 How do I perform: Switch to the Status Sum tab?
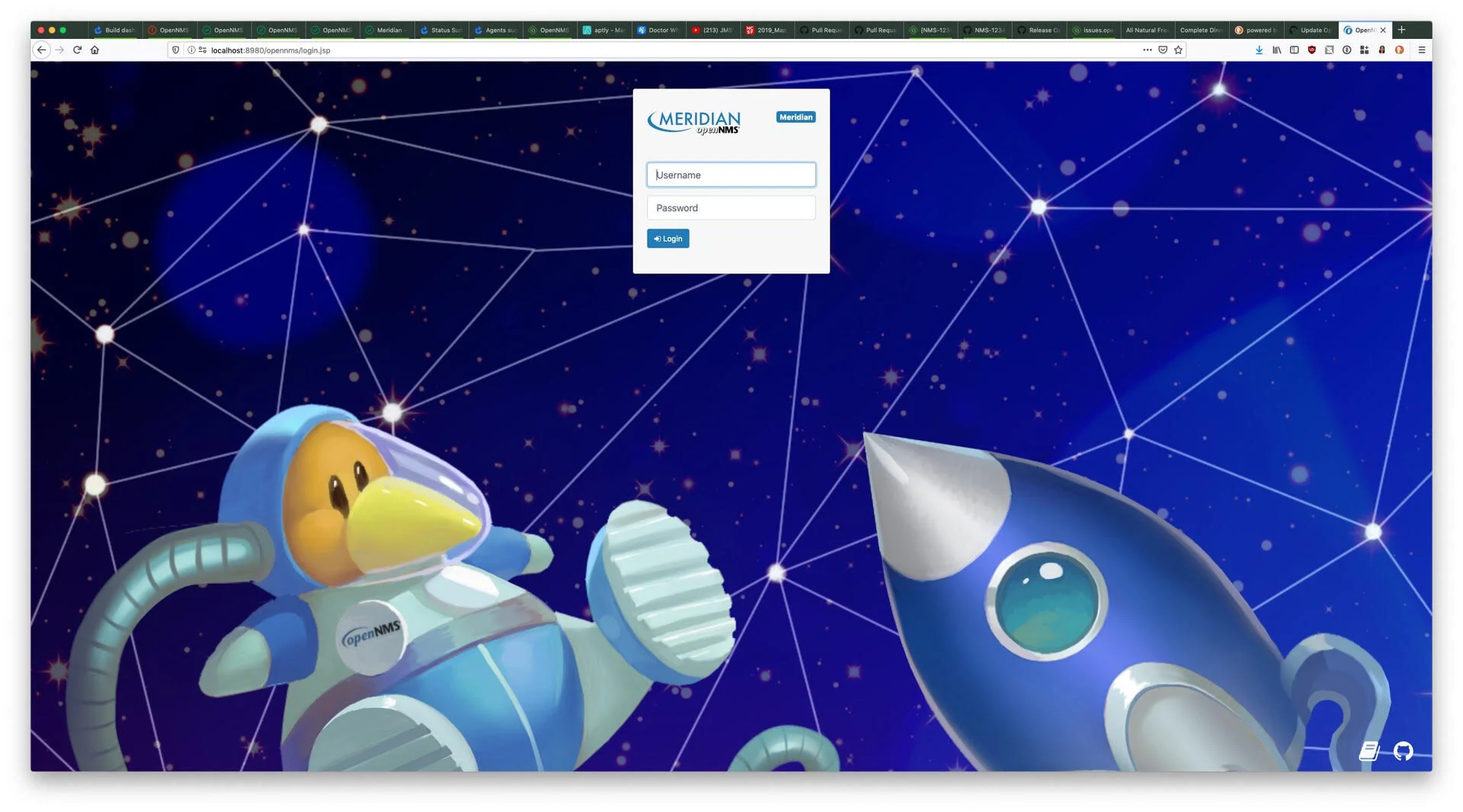coord(441,30)
